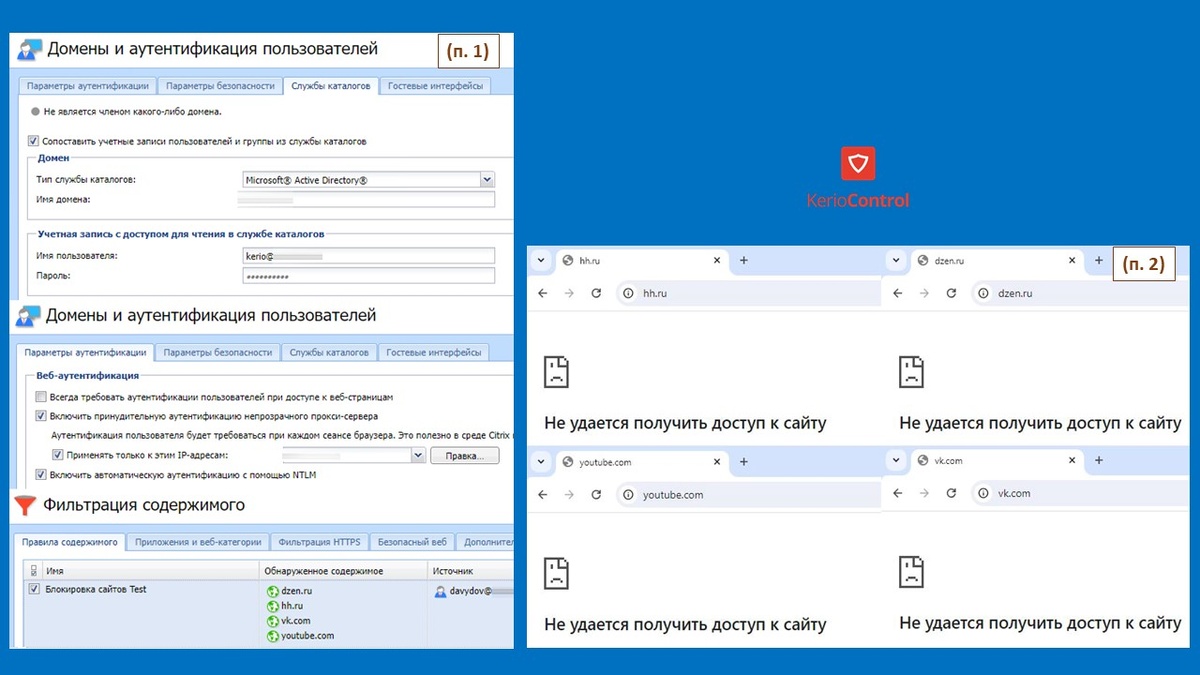Screen dimensions: 1200x675
Task: Click the user icon beside davydov@ source
Action: click(440, 591)
